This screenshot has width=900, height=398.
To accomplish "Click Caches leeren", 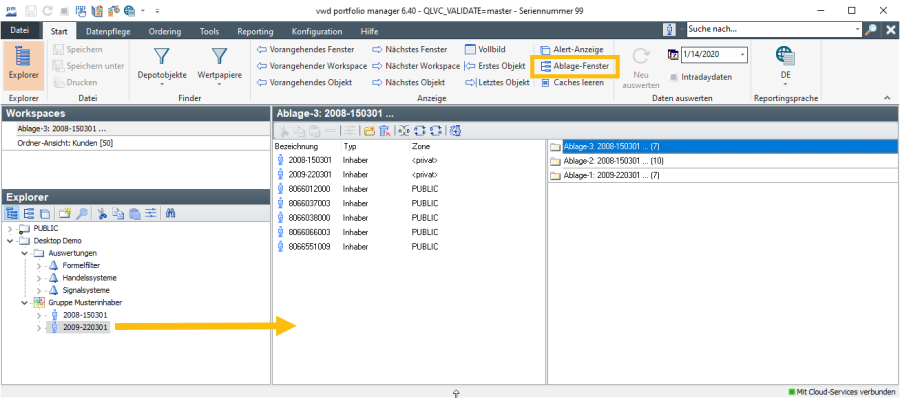I will pyautogui.click(x=572, y=83).
